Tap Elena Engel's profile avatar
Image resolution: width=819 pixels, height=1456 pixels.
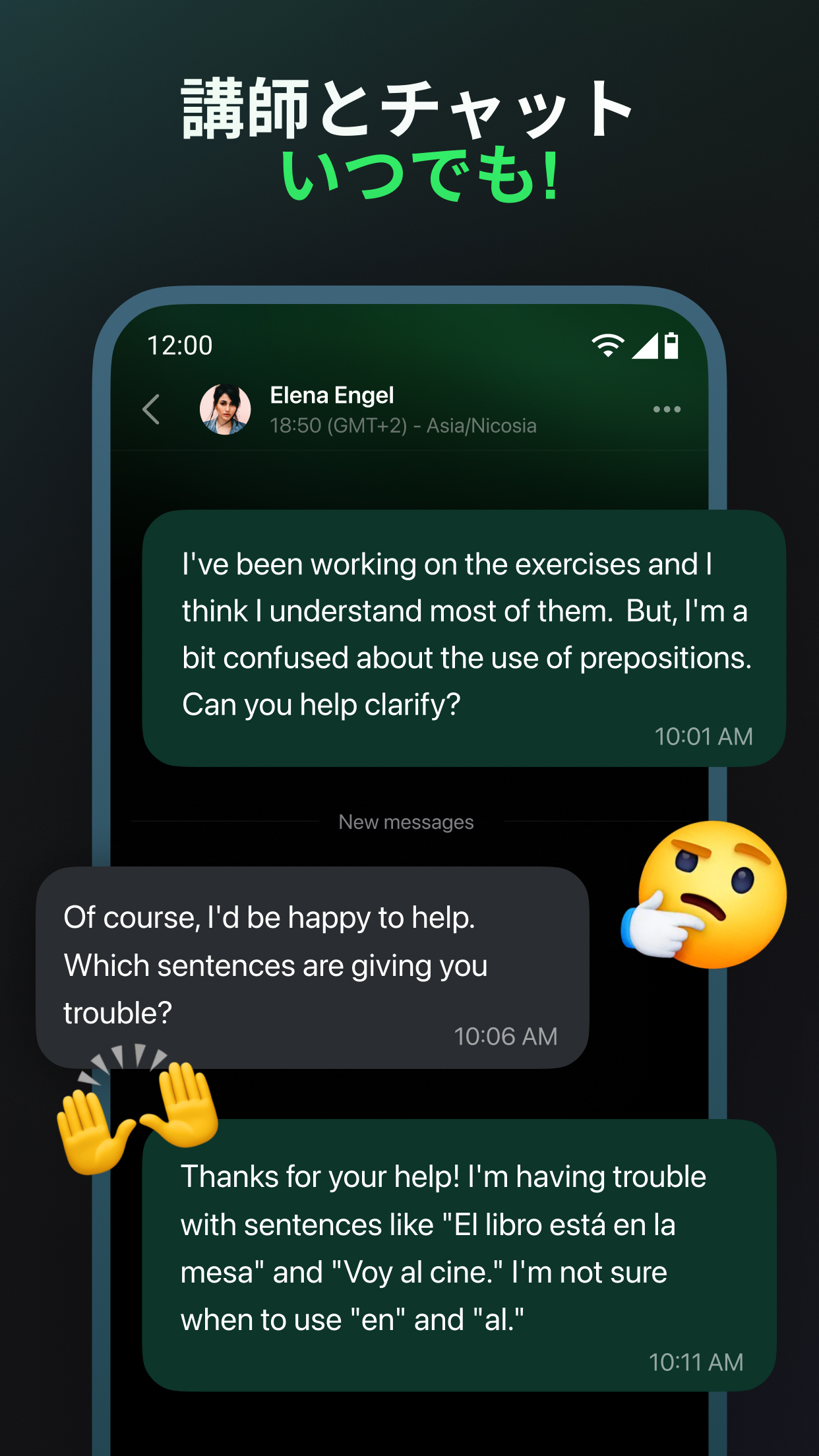(225, 409)
